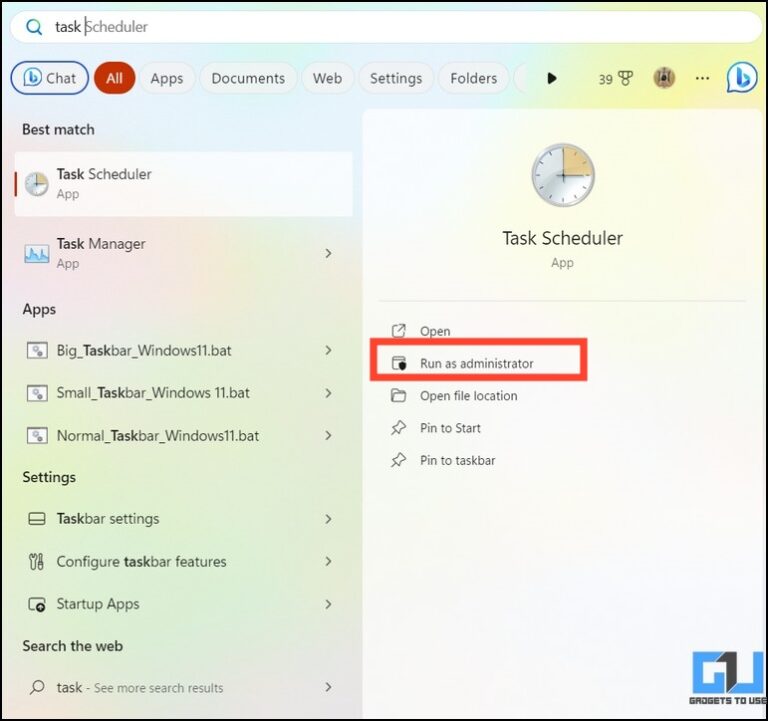Open Taskbar settings result

point(108,519)
